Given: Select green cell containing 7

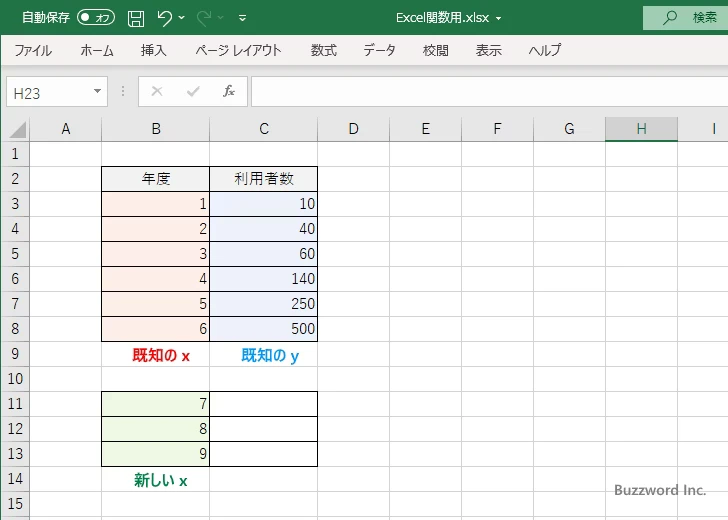Looking at the screenshot, I should click(156, 404).
